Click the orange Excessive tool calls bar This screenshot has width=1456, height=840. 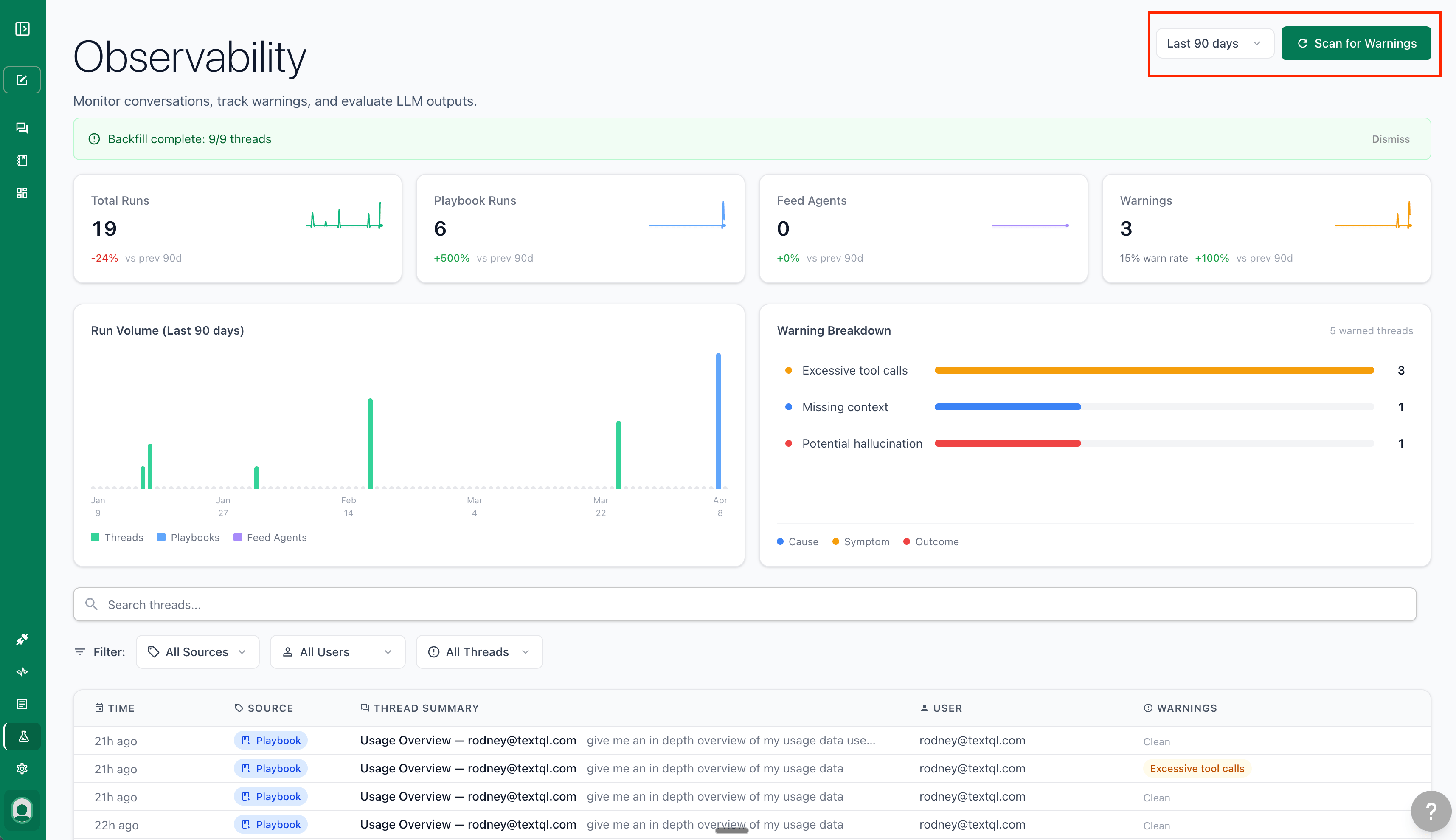click(1154, 370)
